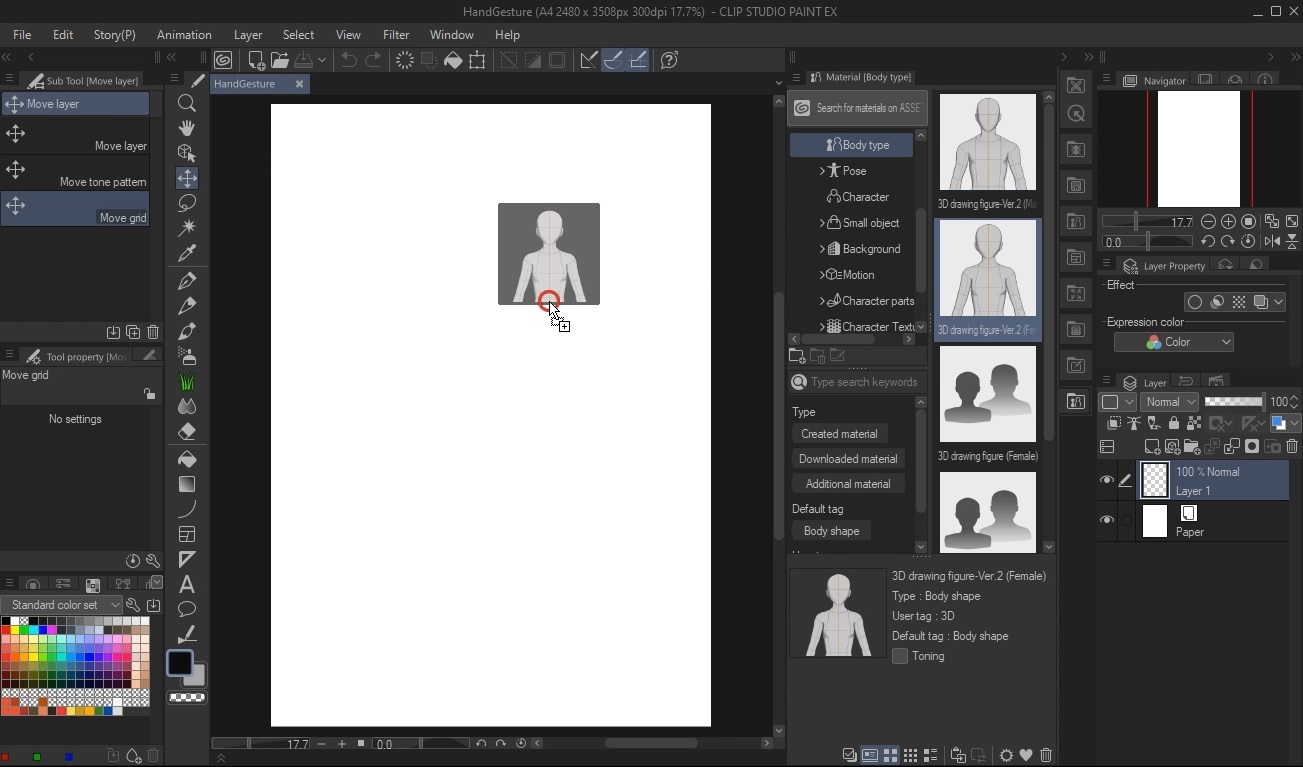Open the Animation menu

(x=184, y=35)
